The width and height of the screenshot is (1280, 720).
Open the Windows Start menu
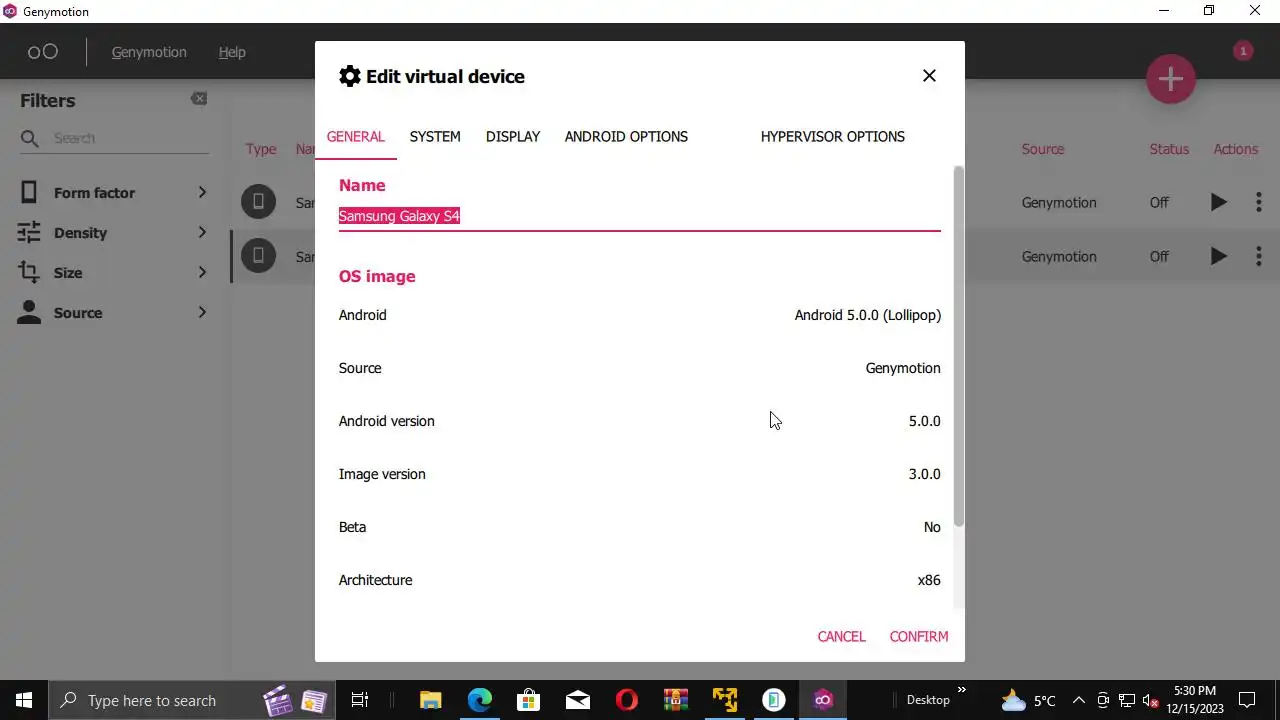[24, 700]
